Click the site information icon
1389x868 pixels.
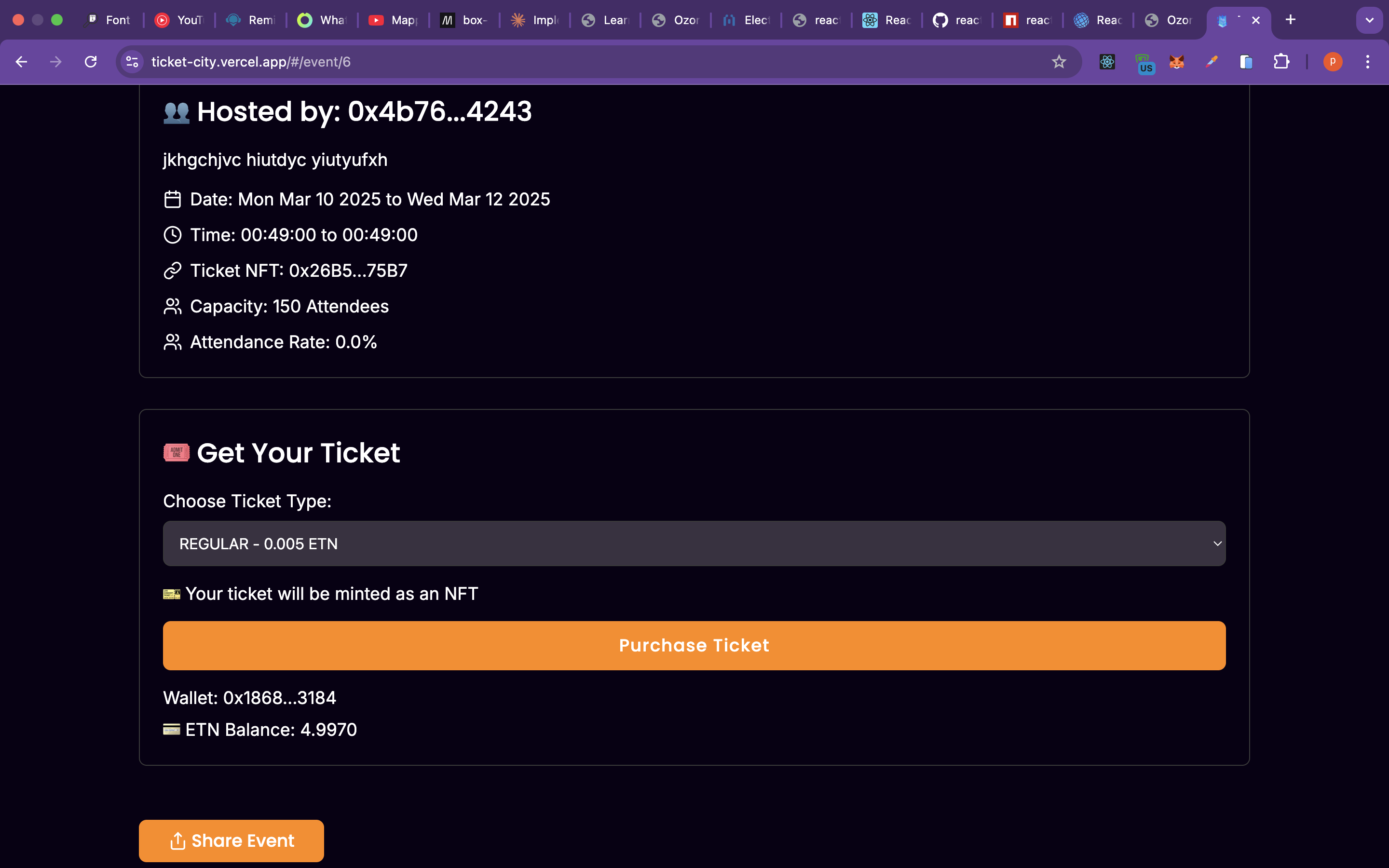point(133,62)
